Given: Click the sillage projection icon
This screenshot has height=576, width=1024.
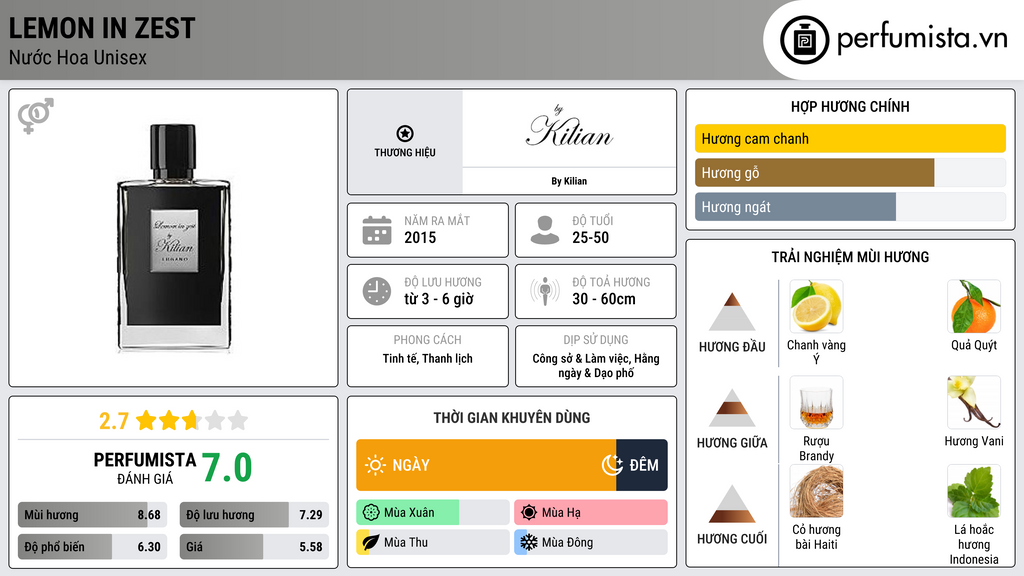Looking at the screenshot, I should (x=545, y=291).
